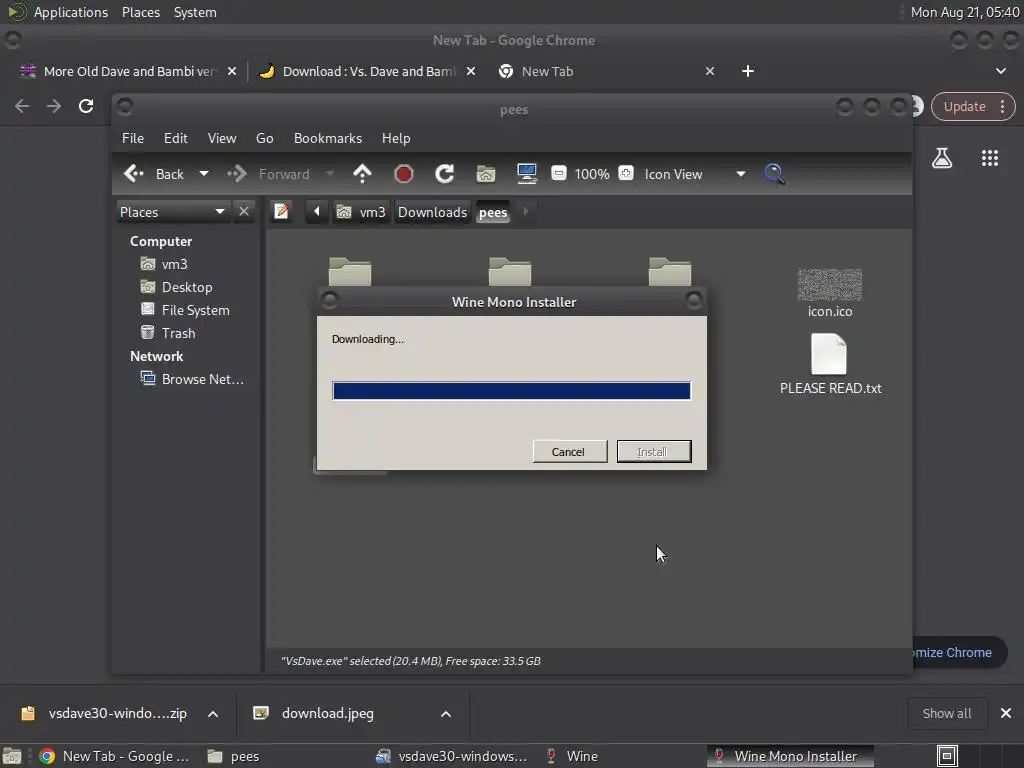This screenshot has height=768, width=1024.
Task: Open the Help menu
Action: tap(396, 138)
